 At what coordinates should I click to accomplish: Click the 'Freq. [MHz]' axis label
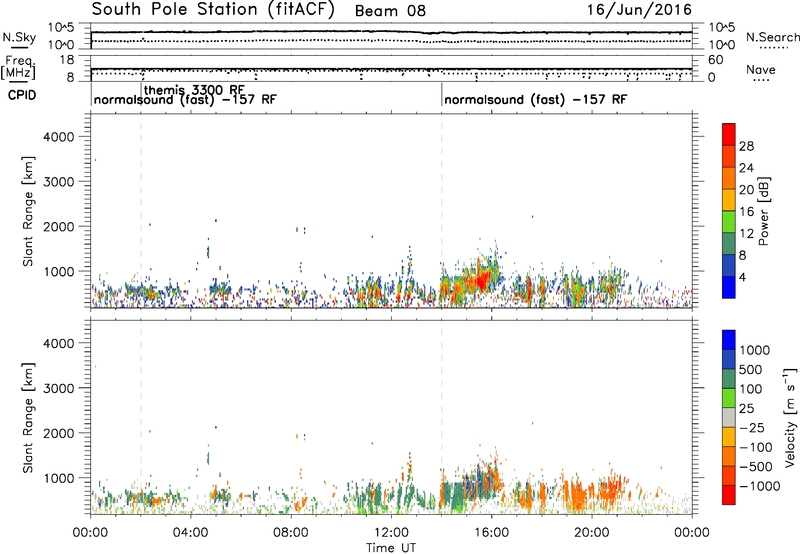coord(19,68)
